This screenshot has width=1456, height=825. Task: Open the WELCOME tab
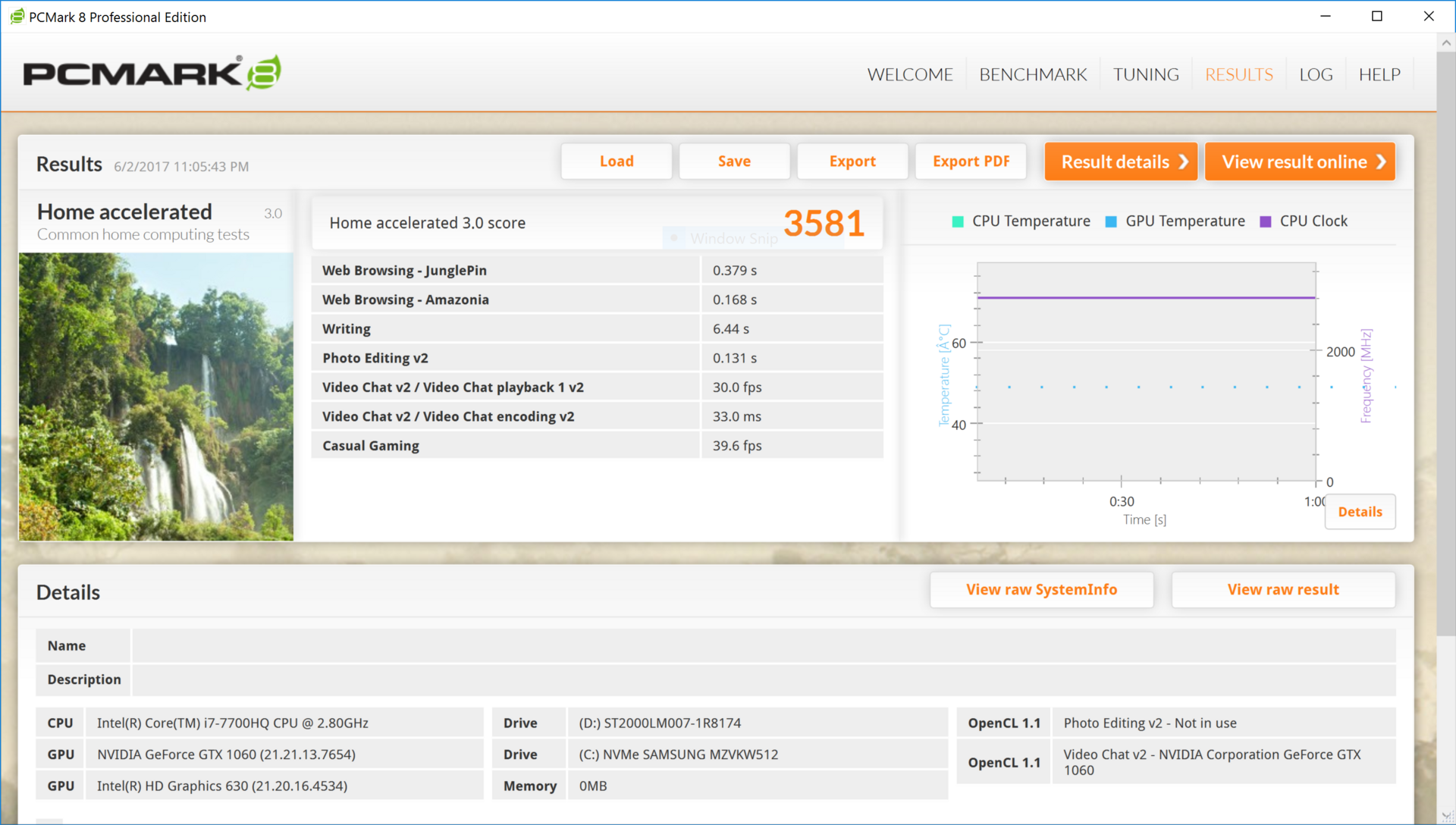[x=910, y=74]
